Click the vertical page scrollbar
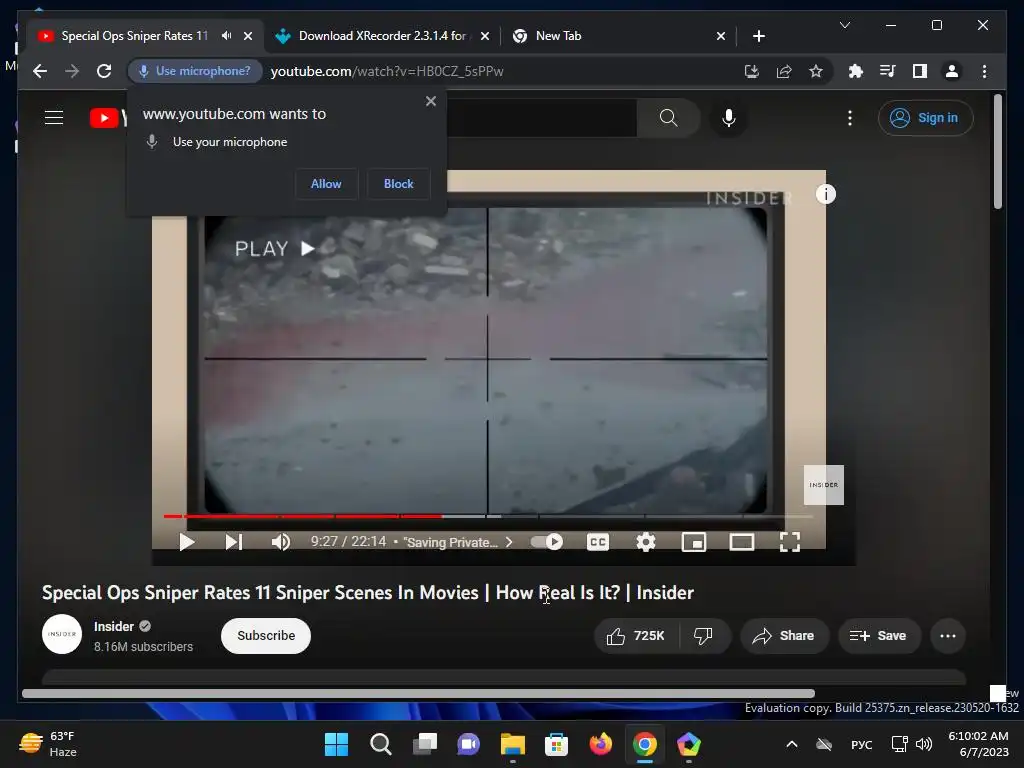The image size is (1024, 768). pyautogui.click(x=997, y=152)
